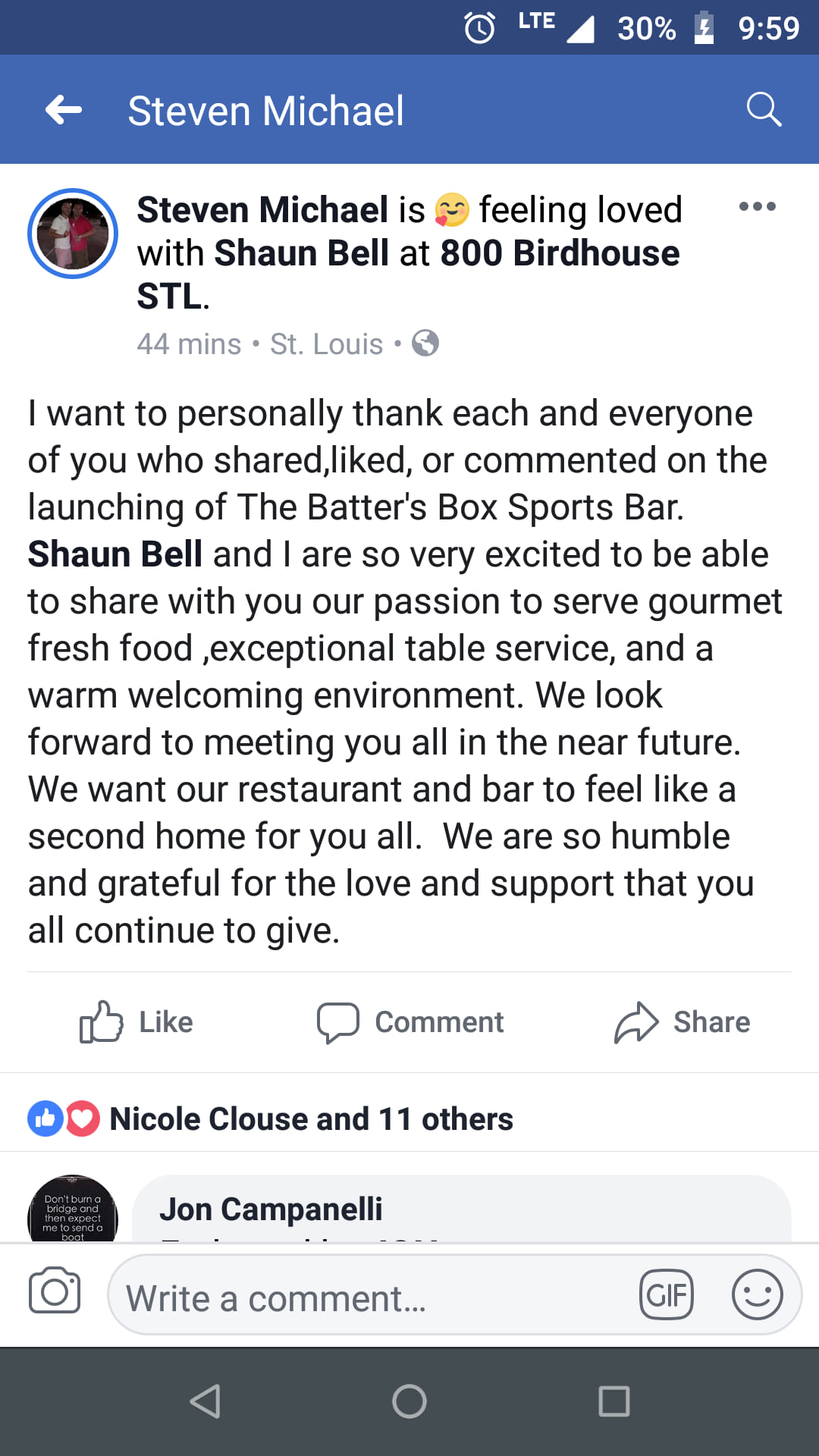Like the post
Image resolution: width=819 pixels, height=1456 pixels.
coord(136,1022)
